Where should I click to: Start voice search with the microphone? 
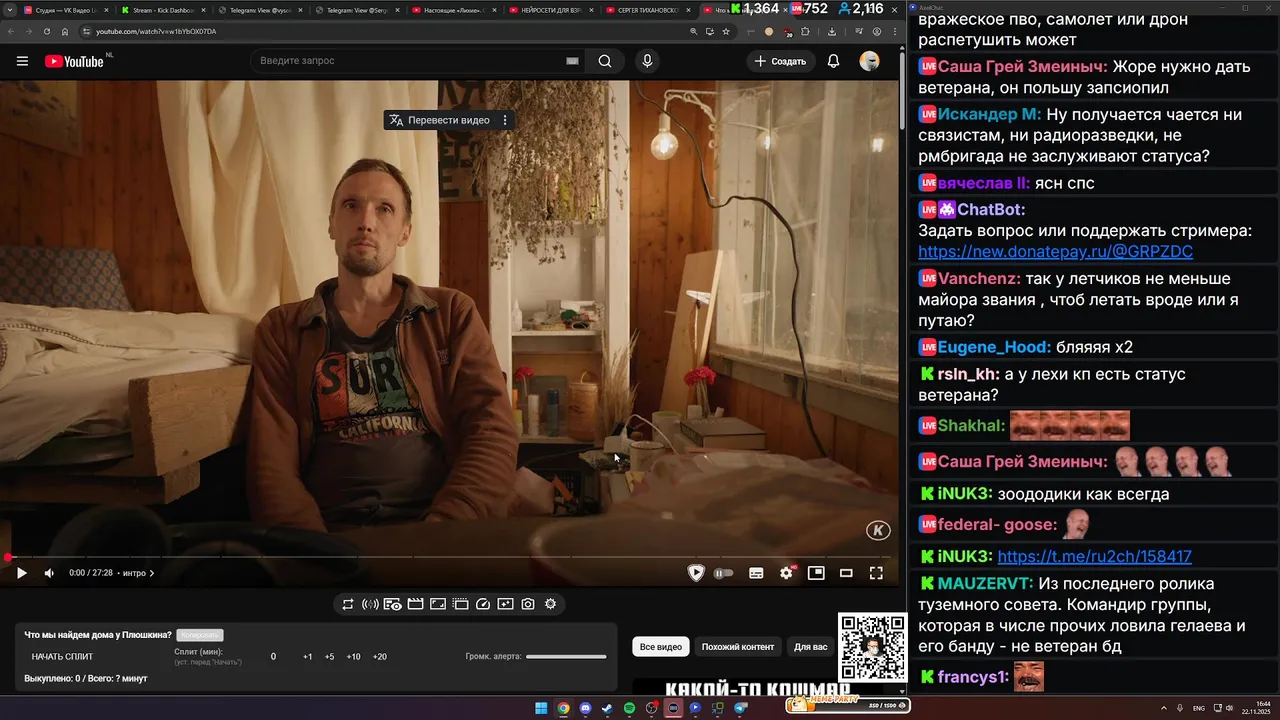coord(647,61)
